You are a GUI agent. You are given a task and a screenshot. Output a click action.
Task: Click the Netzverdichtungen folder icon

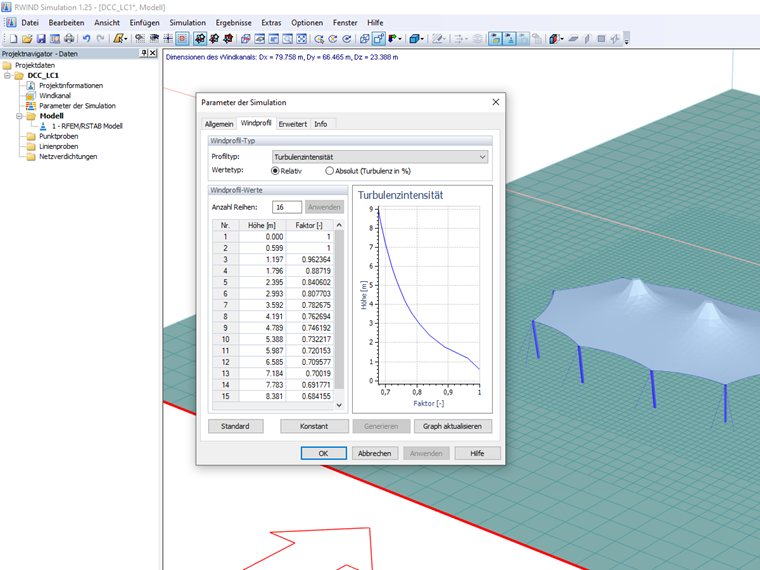(x=31, y=157)
